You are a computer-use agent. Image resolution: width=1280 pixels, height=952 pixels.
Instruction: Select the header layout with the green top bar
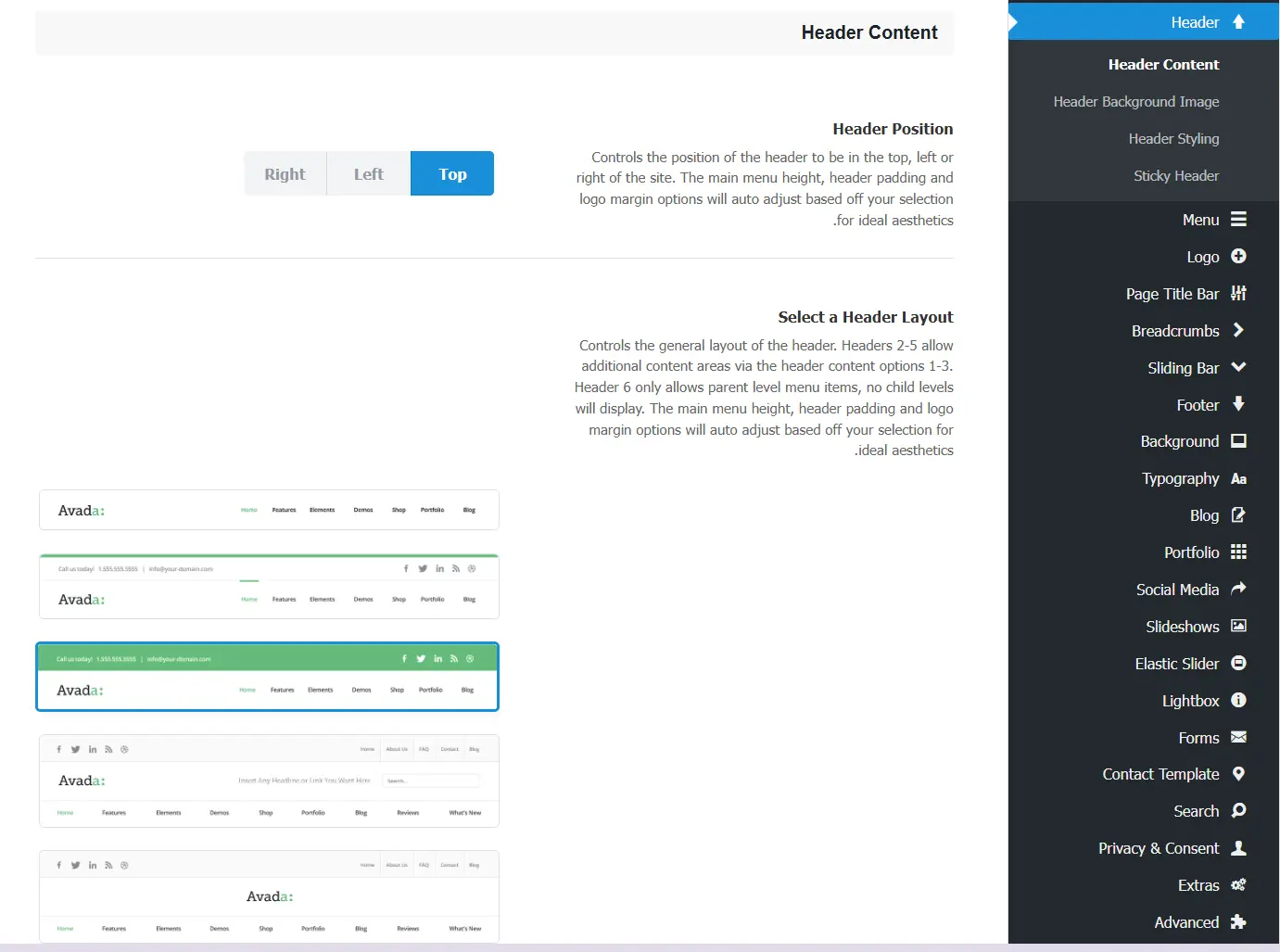point(267,677)
